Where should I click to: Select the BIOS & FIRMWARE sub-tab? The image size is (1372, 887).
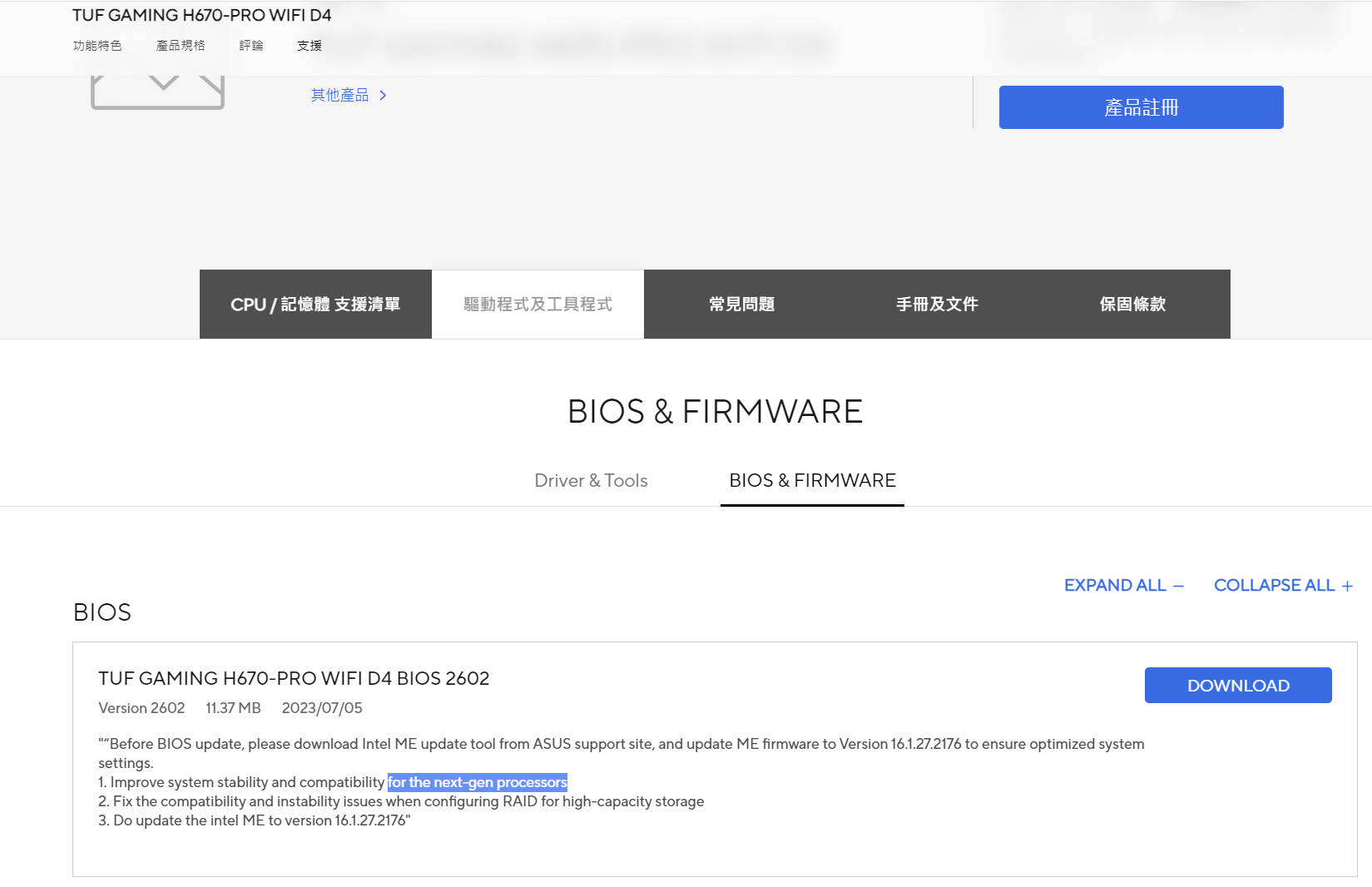[x=812, y=481]
